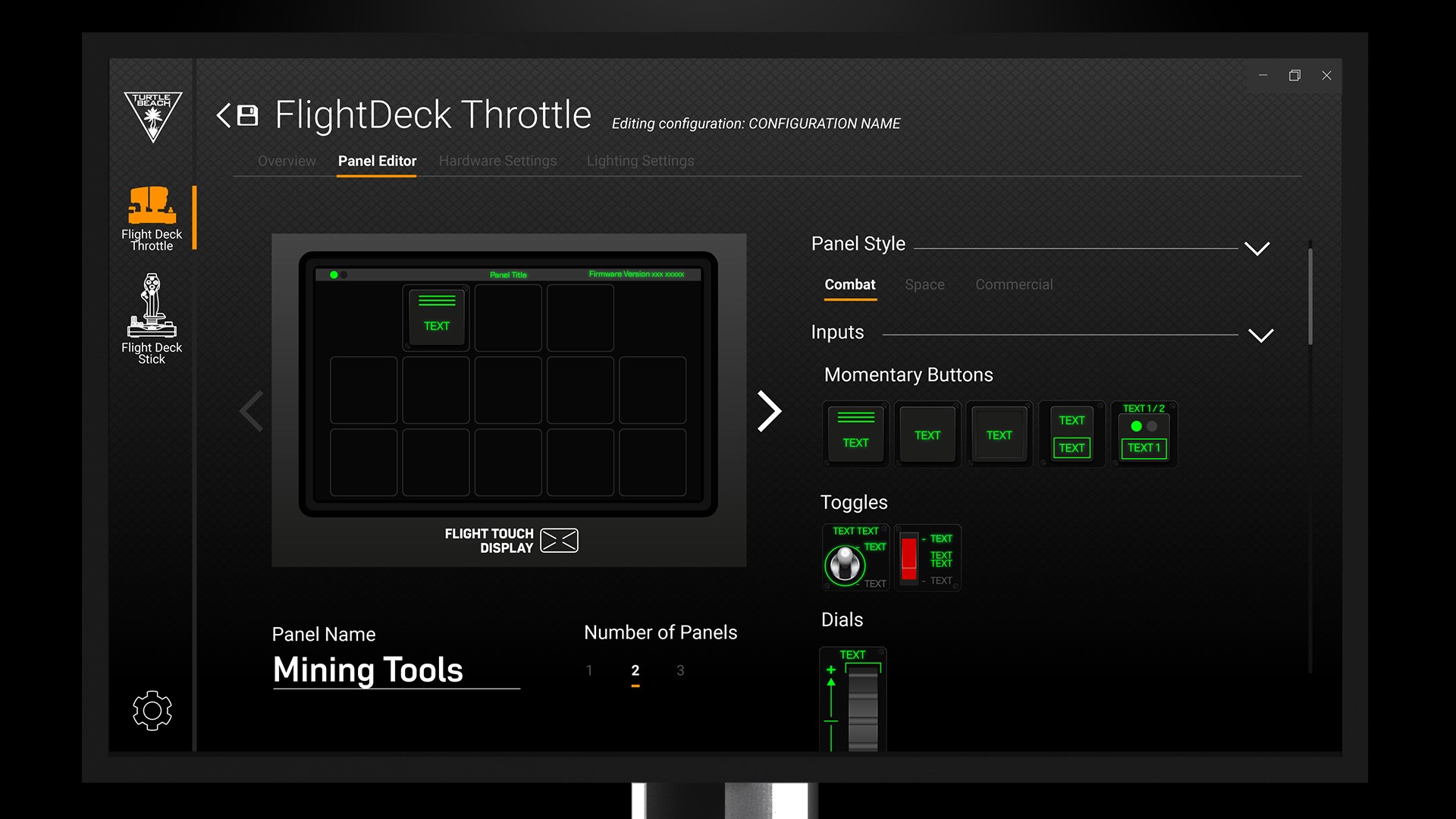The height and width of the screenshot is (819, 1456).
Task: Expand the Panel Style section
Action: pyautogui.click(x=1259, y=248)
